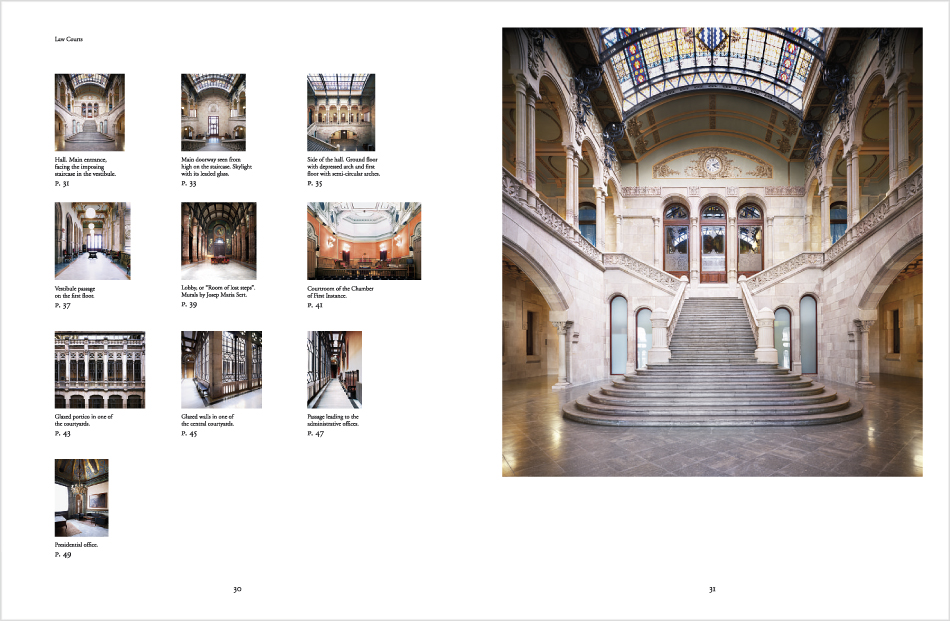Open the main doorway from staircase thumbnail

coord(213,112)
